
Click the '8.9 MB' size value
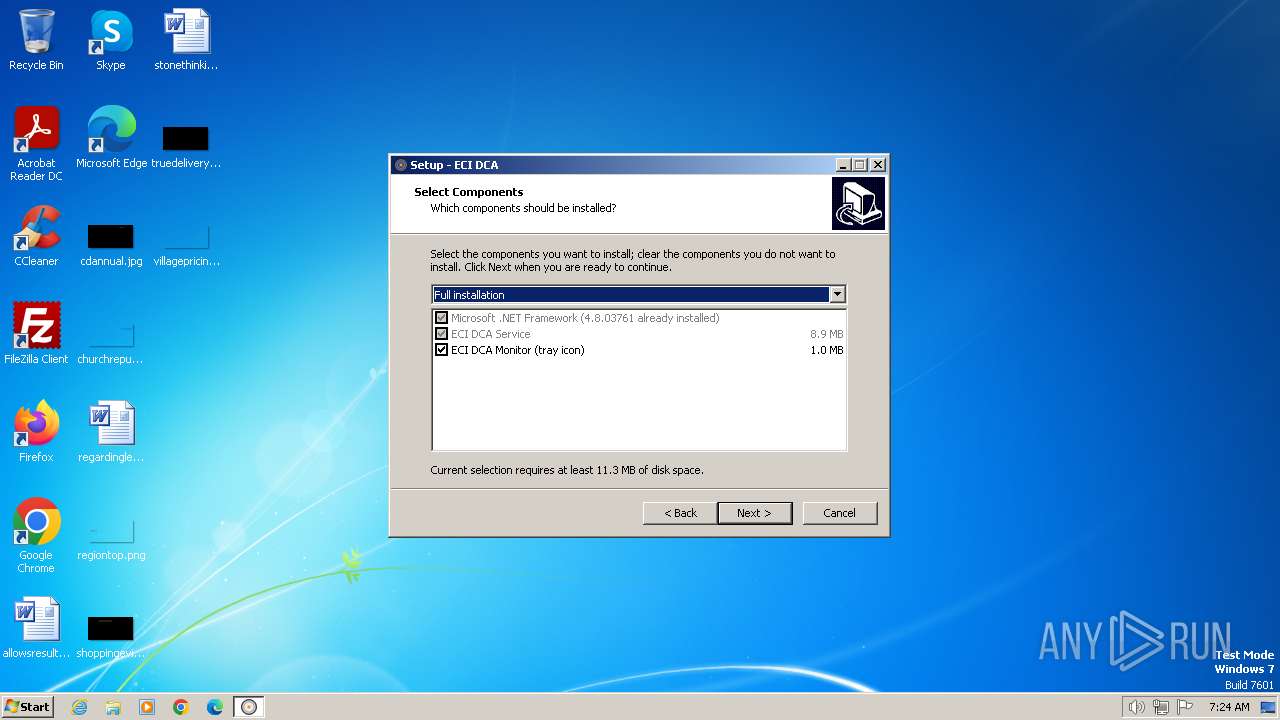click(827, 334)
